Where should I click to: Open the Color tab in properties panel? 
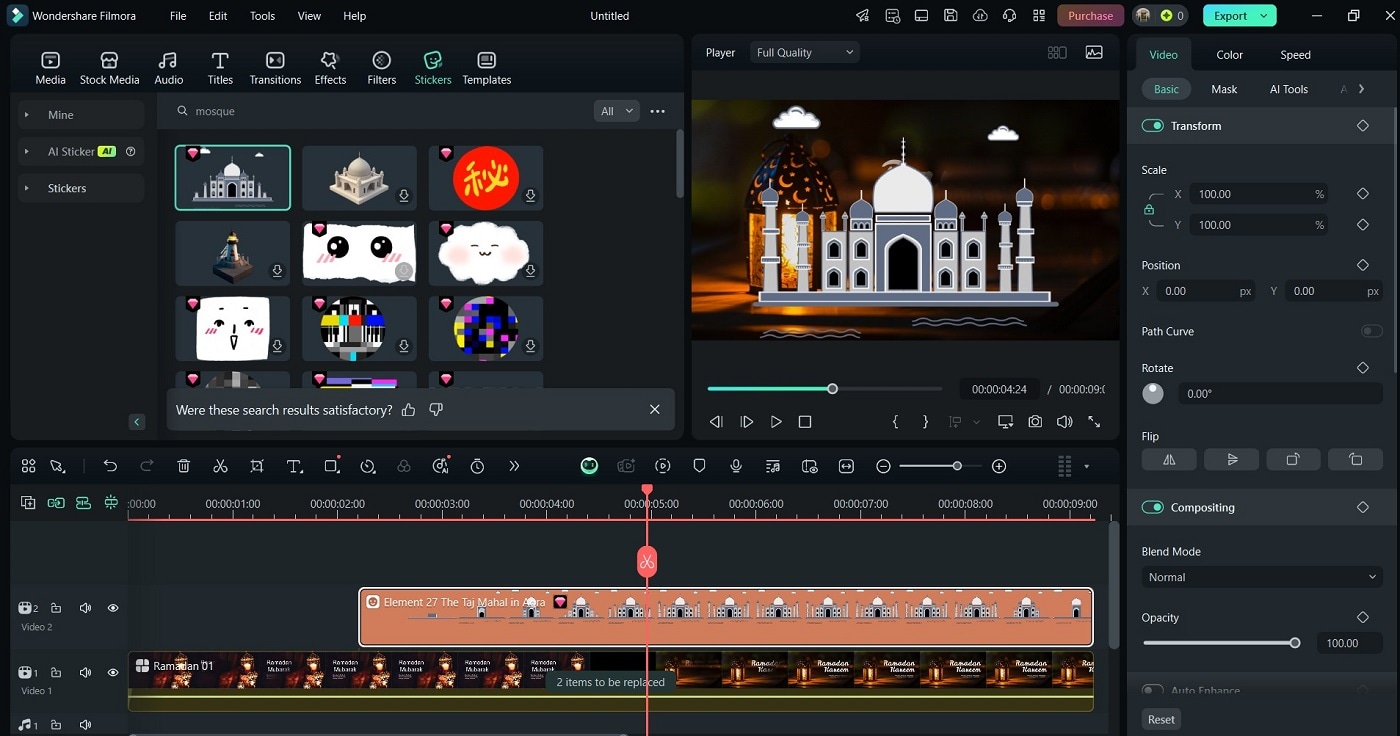point(1229,55)
